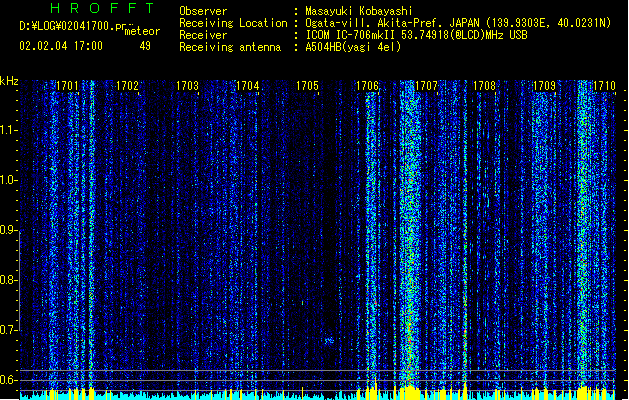The image size is (629, 400).
Task: Click the 1708 time marker
Action: (x=484, y=85)
